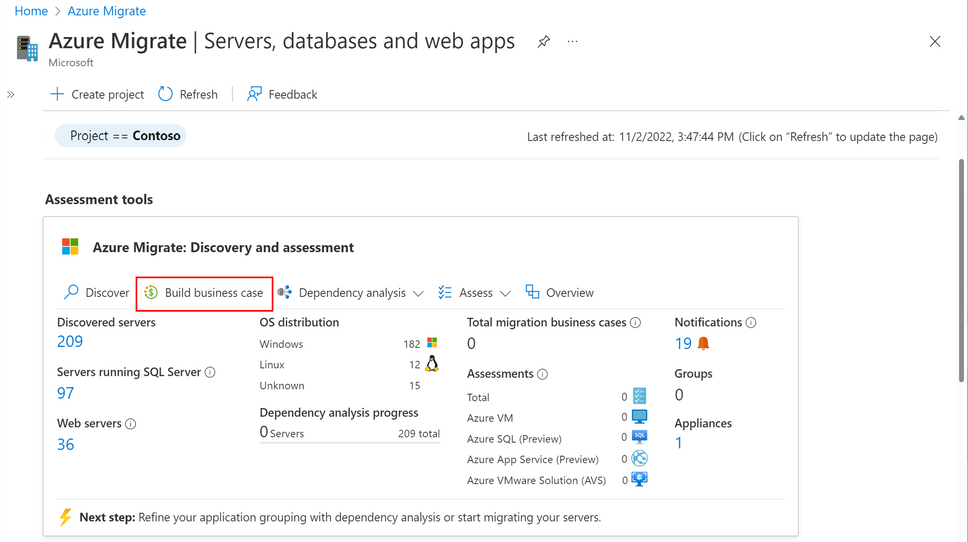
Task: Click the orange notifications bell icon
Action: 703,343
